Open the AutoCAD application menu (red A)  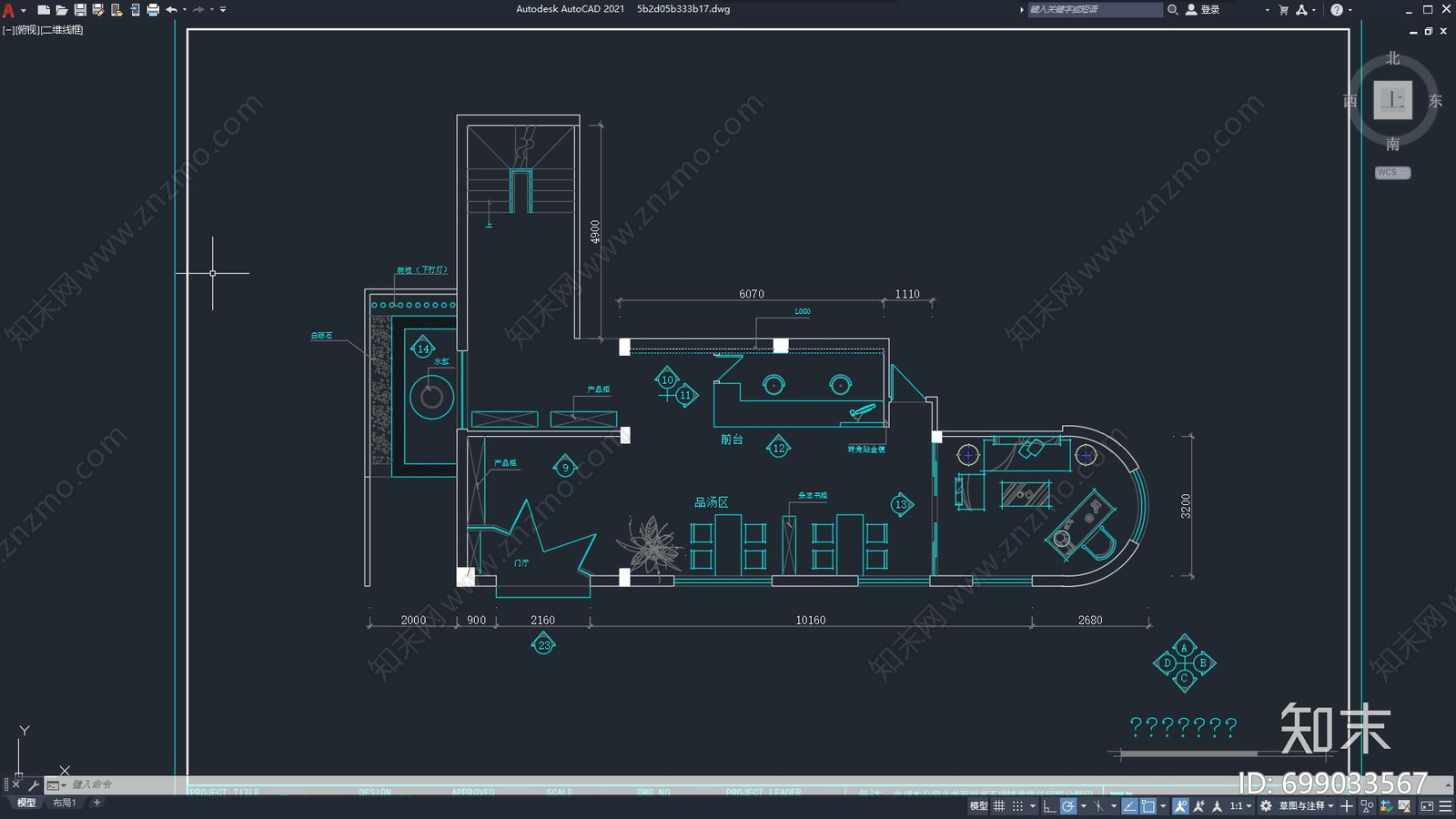(x=9, y=10)
